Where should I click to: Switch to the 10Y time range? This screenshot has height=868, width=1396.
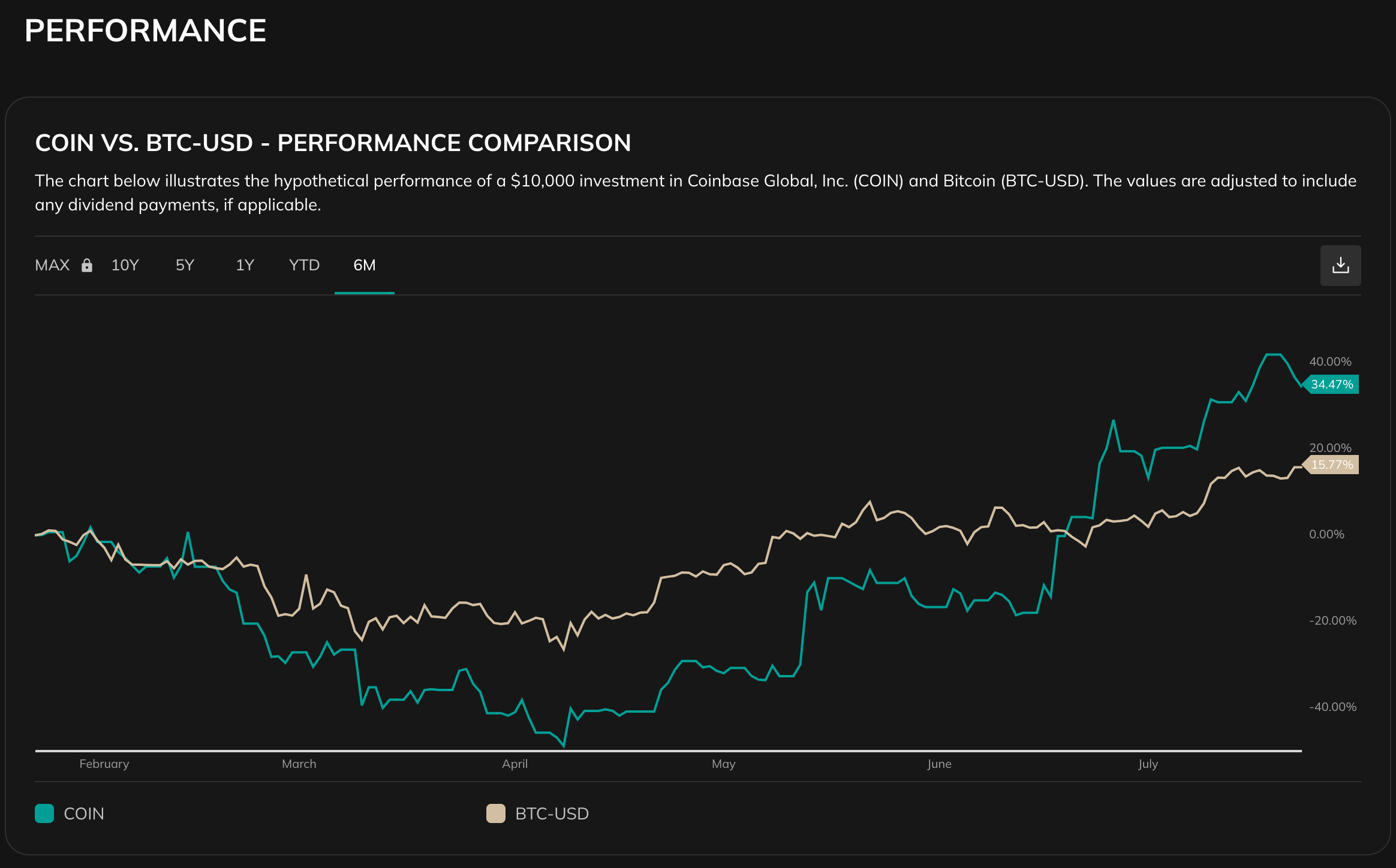coord(125,266)
